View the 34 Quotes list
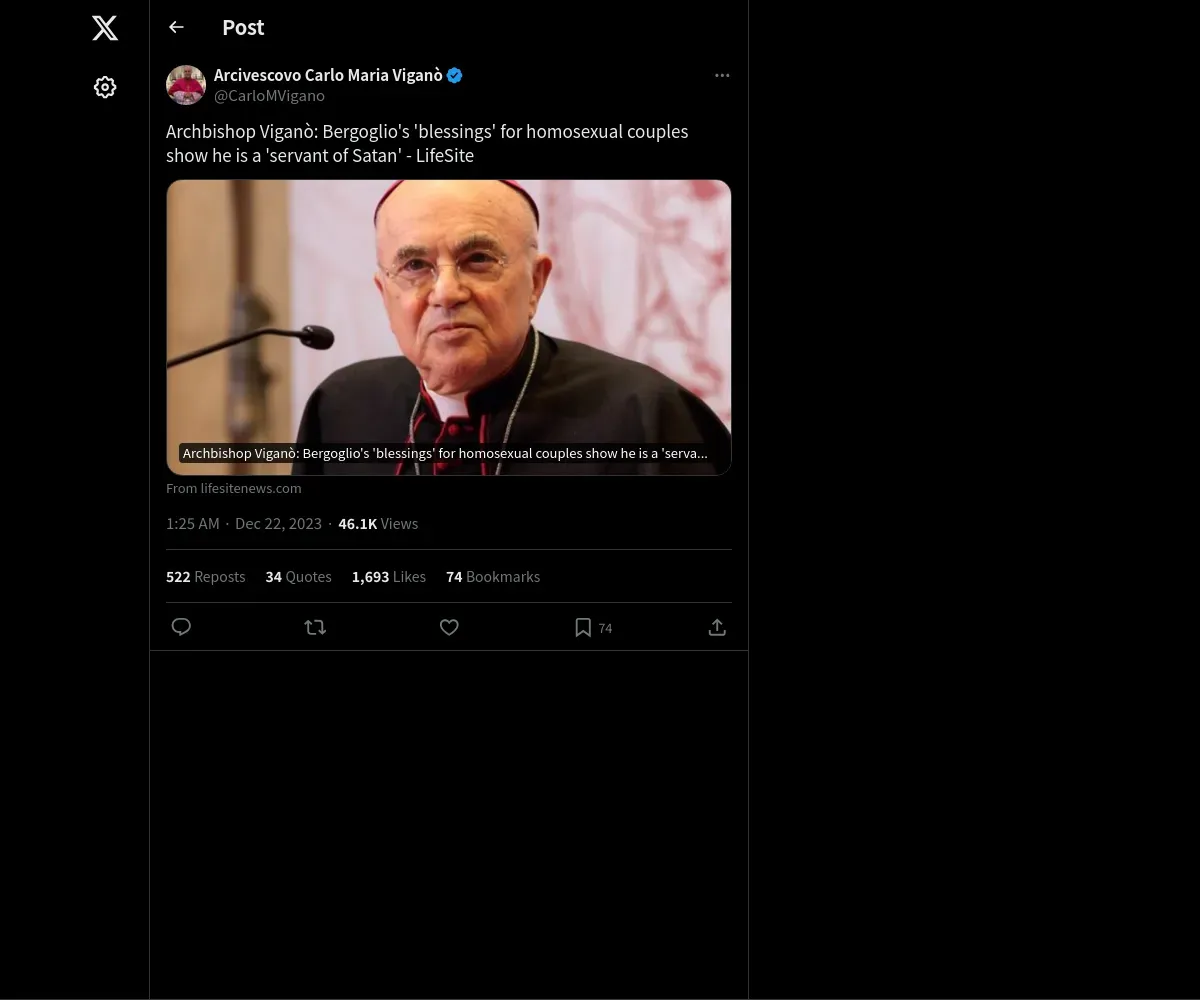Screen dimensions: 1200x1000 (299, 577)
